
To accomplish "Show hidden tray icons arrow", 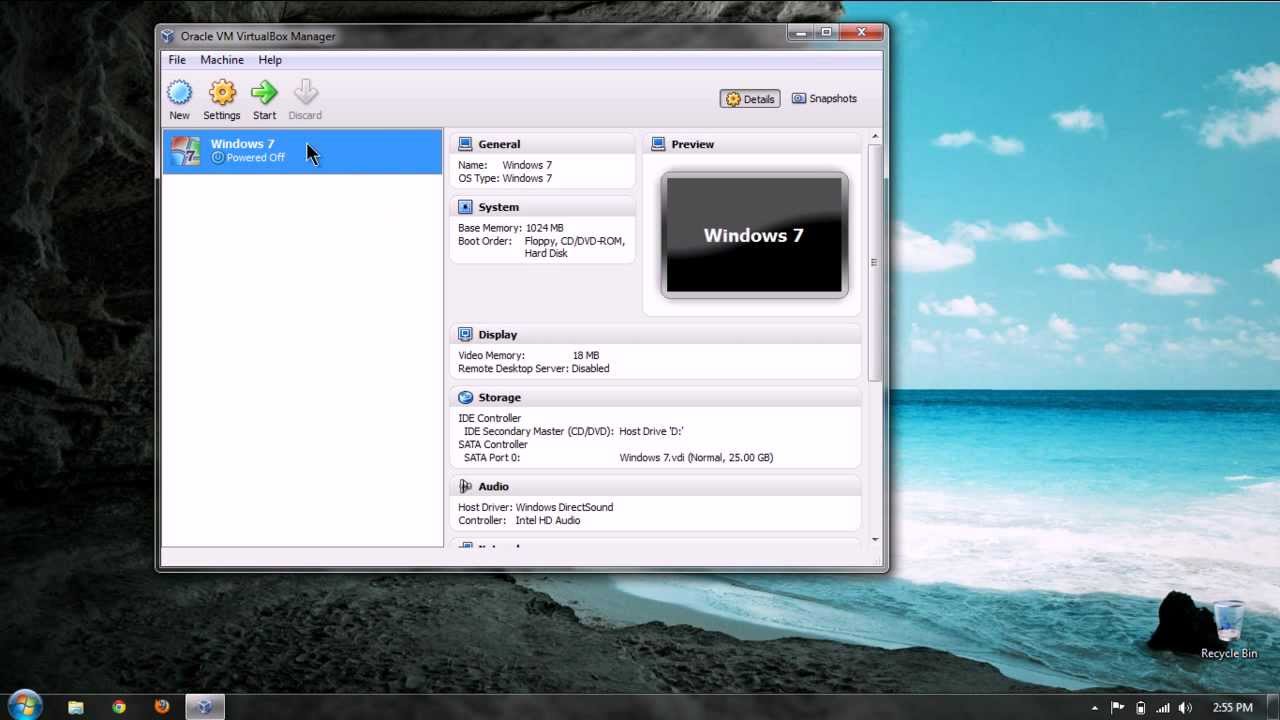I will [x=1095, y=708].
